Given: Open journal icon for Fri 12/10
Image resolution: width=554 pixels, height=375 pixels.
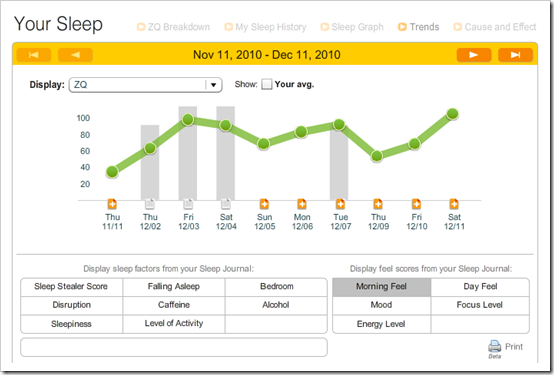Looking at the screenshot, I should click(416, 204).
